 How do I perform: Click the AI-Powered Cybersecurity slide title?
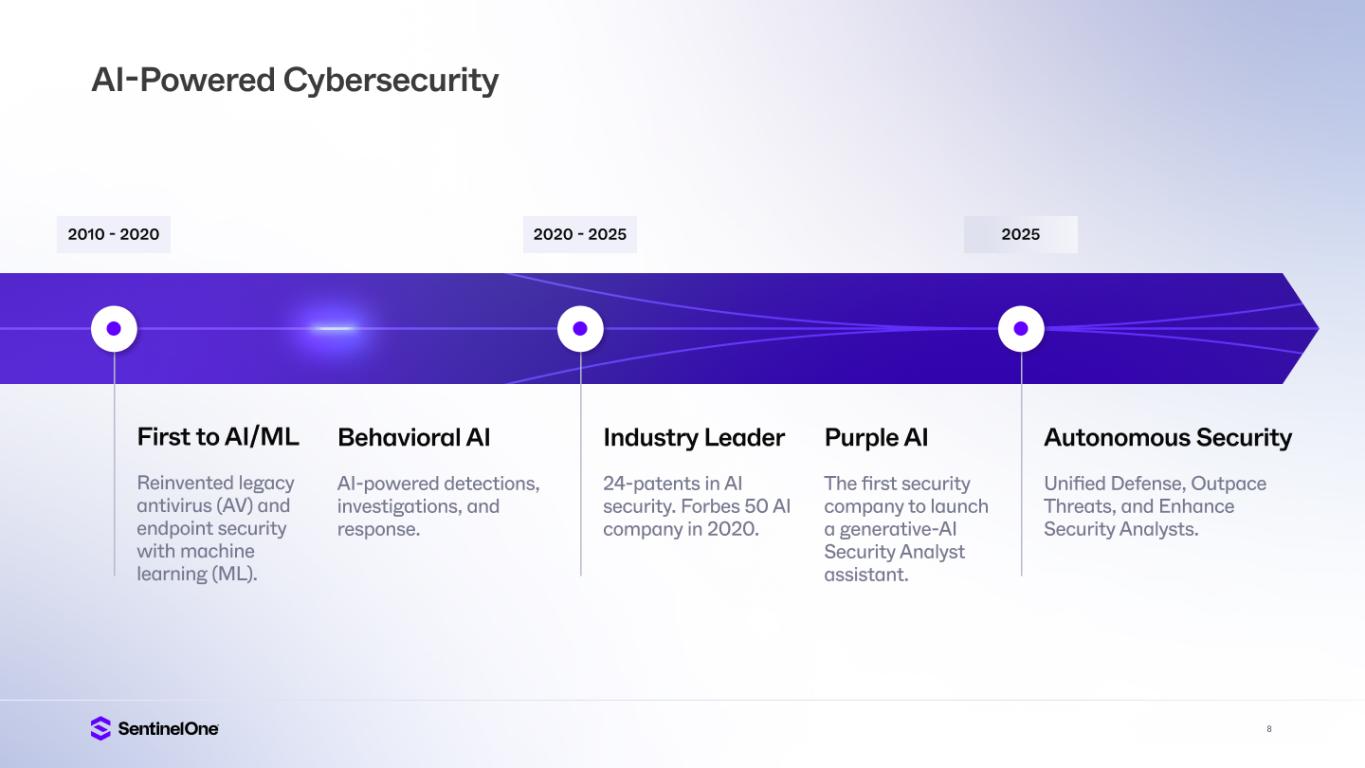295,79
